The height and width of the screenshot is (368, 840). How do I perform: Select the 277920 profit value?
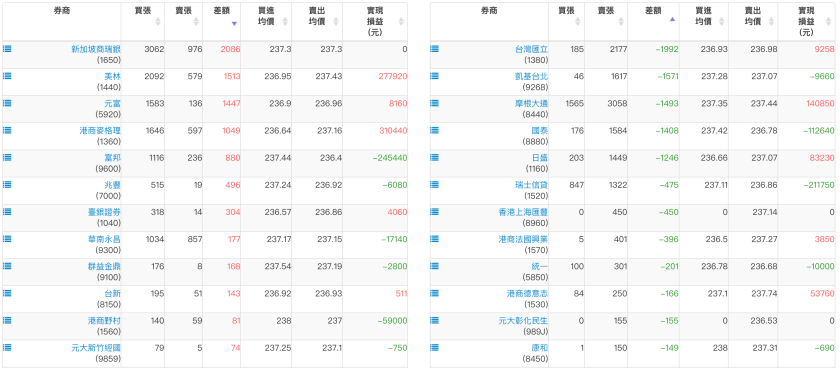coord(392,77)
